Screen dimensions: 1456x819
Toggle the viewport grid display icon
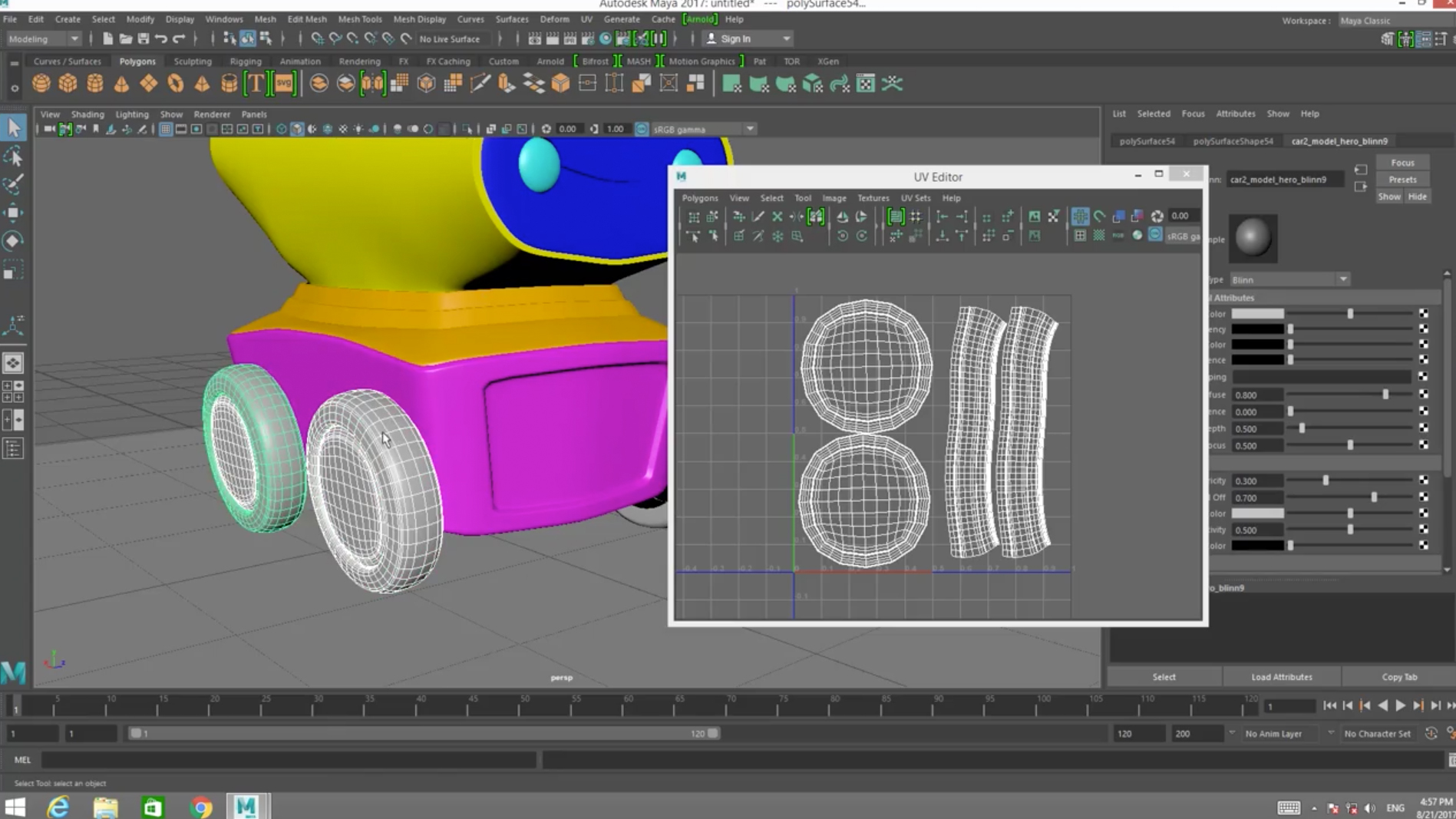tap(166, 129)
